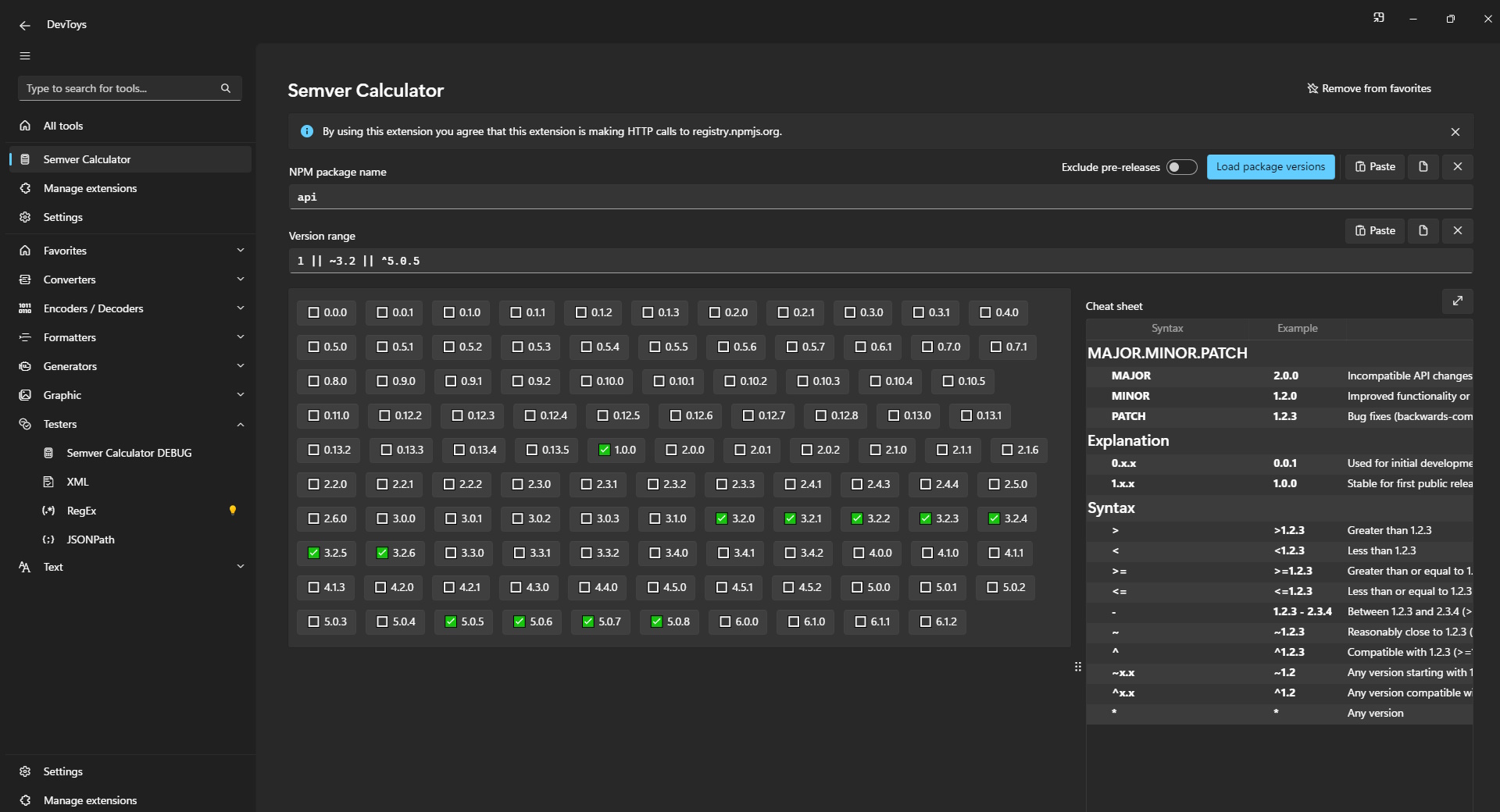The height and width of the screenshot is (812, 1500).
Task: Check version 4.0.0 checkbox
Action: click(x=859, y=553)
